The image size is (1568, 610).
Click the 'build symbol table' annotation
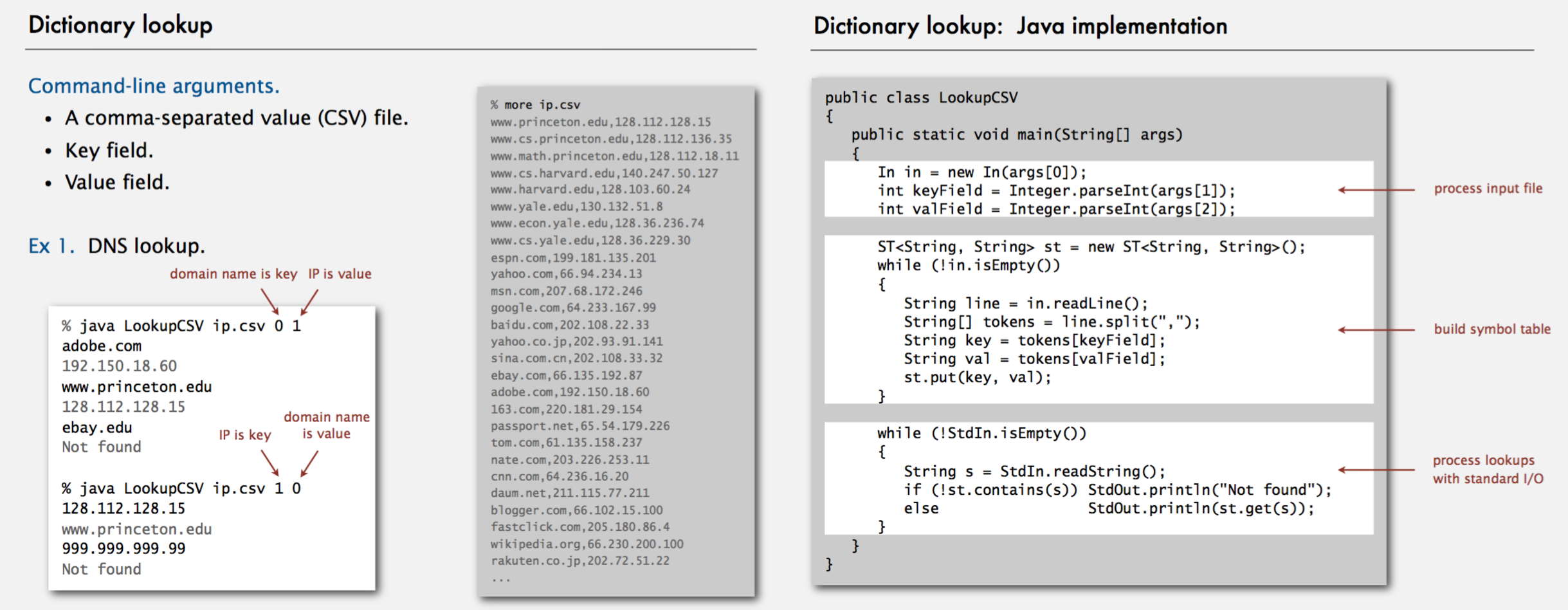point(1492,329)
